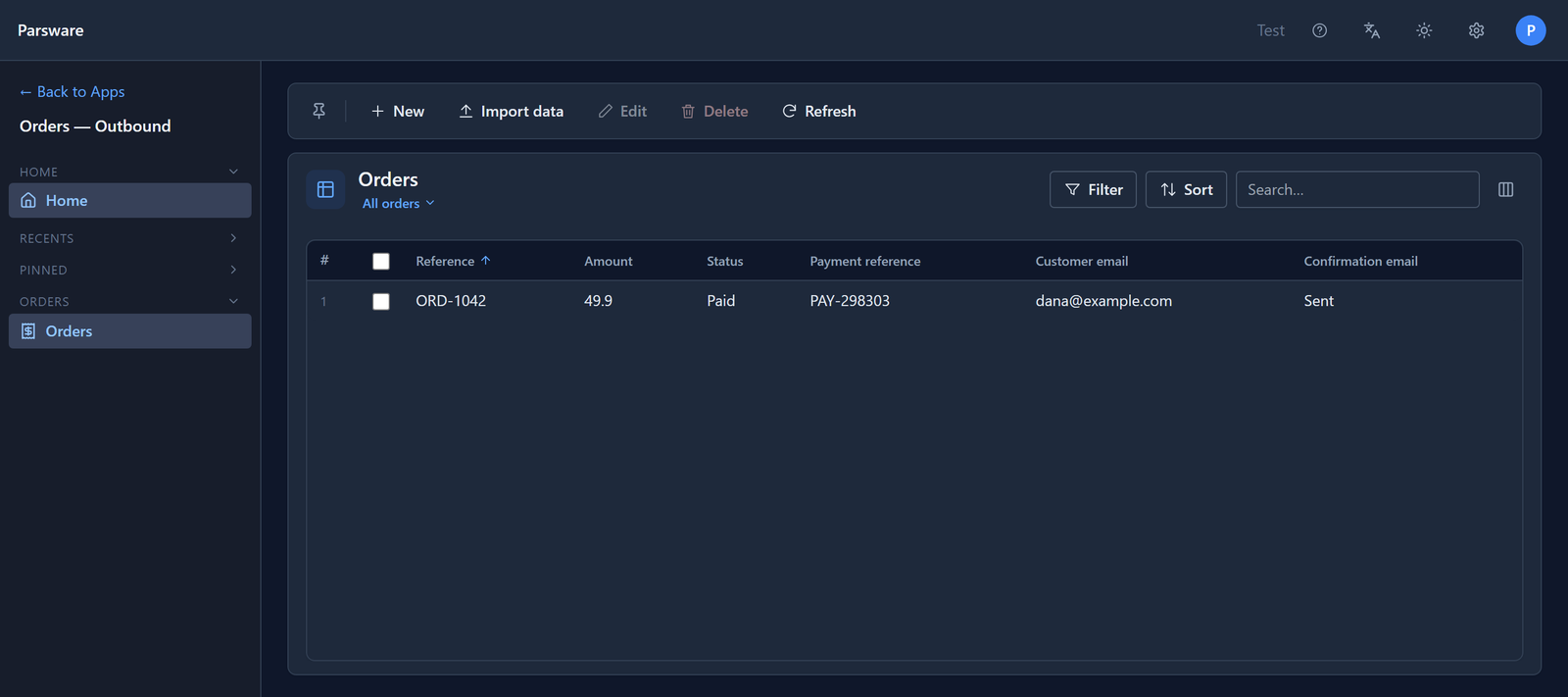Open the All orders view dropdown
The width and height of the screenshot is (1568, 697).
pos(398,203)
